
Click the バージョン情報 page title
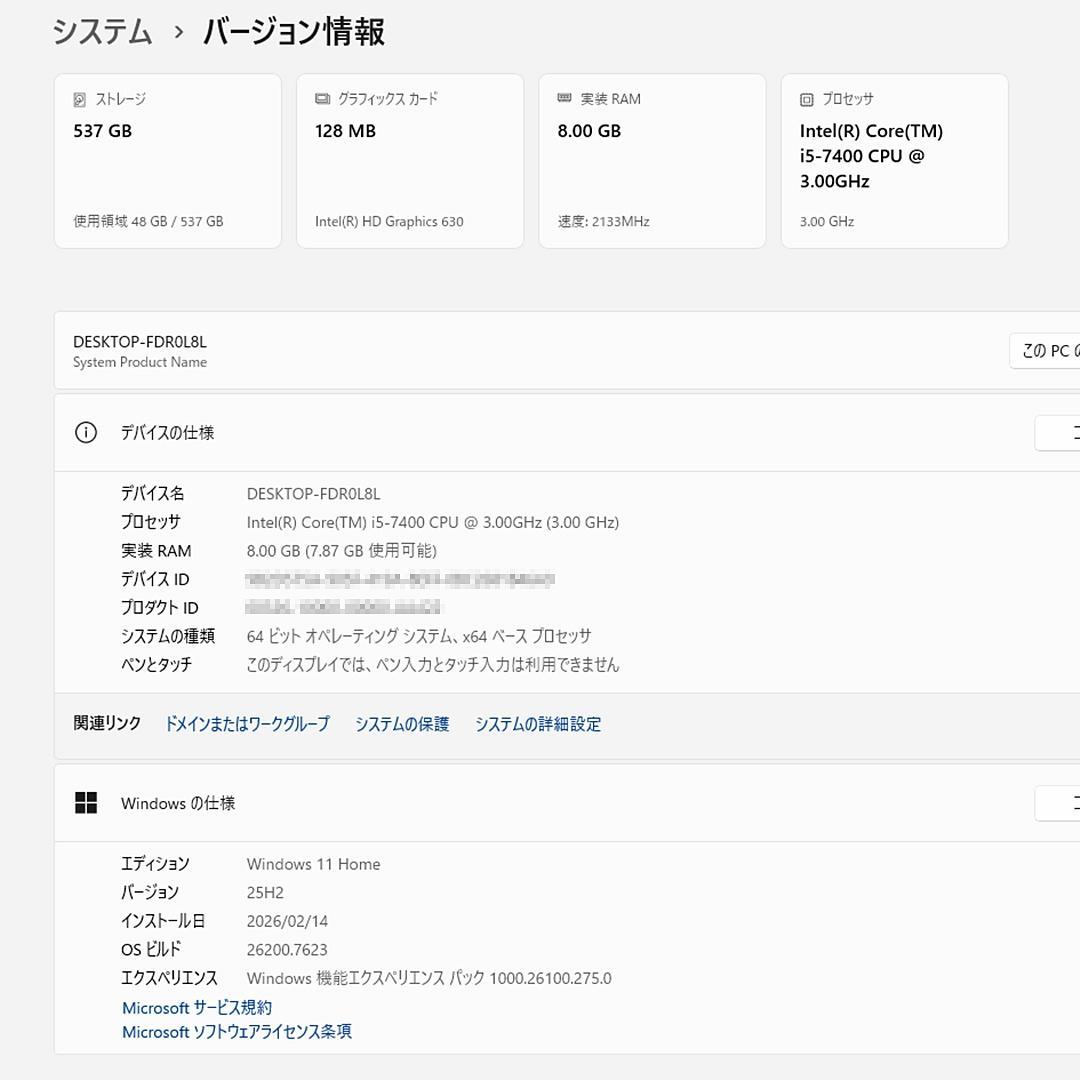coord(293,32)
